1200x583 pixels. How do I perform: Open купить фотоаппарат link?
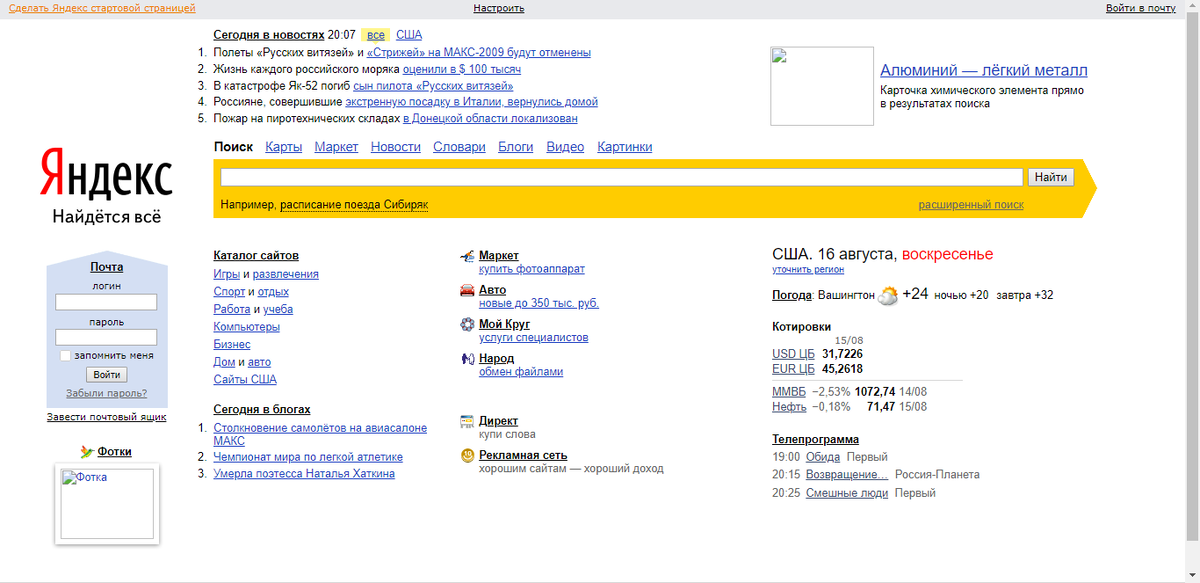[x=532, y=269]
